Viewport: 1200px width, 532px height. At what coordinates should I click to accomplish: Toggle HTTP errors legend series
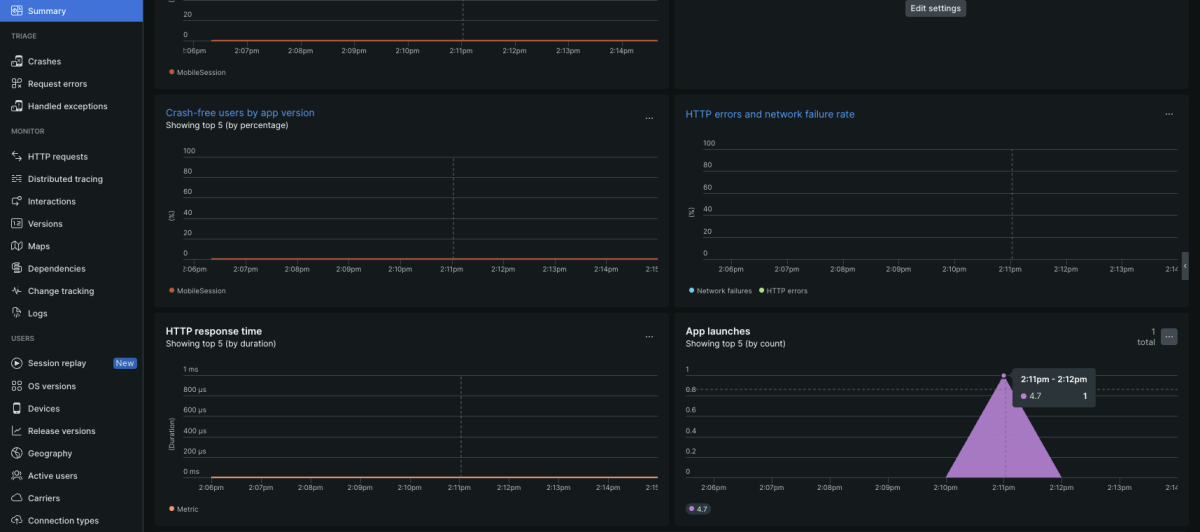click(783, 291)
